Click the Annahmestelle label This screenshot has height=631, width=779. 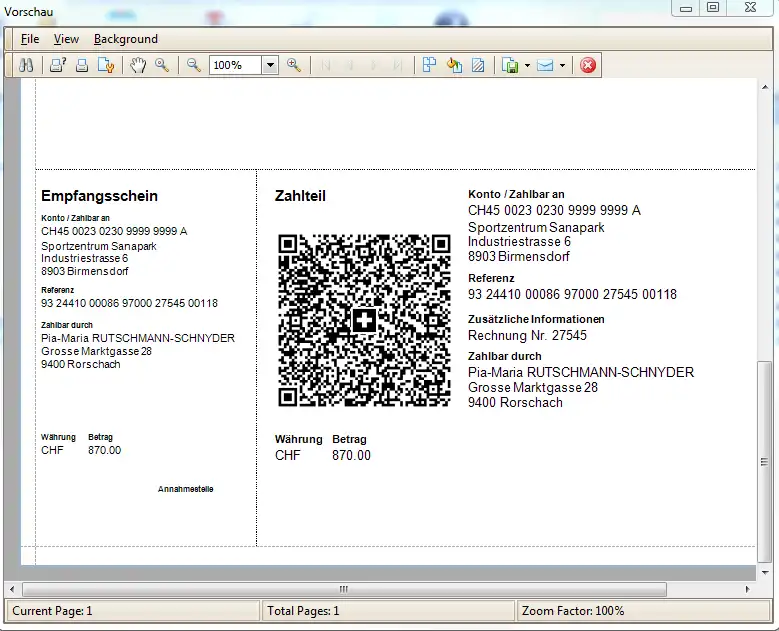185,489
